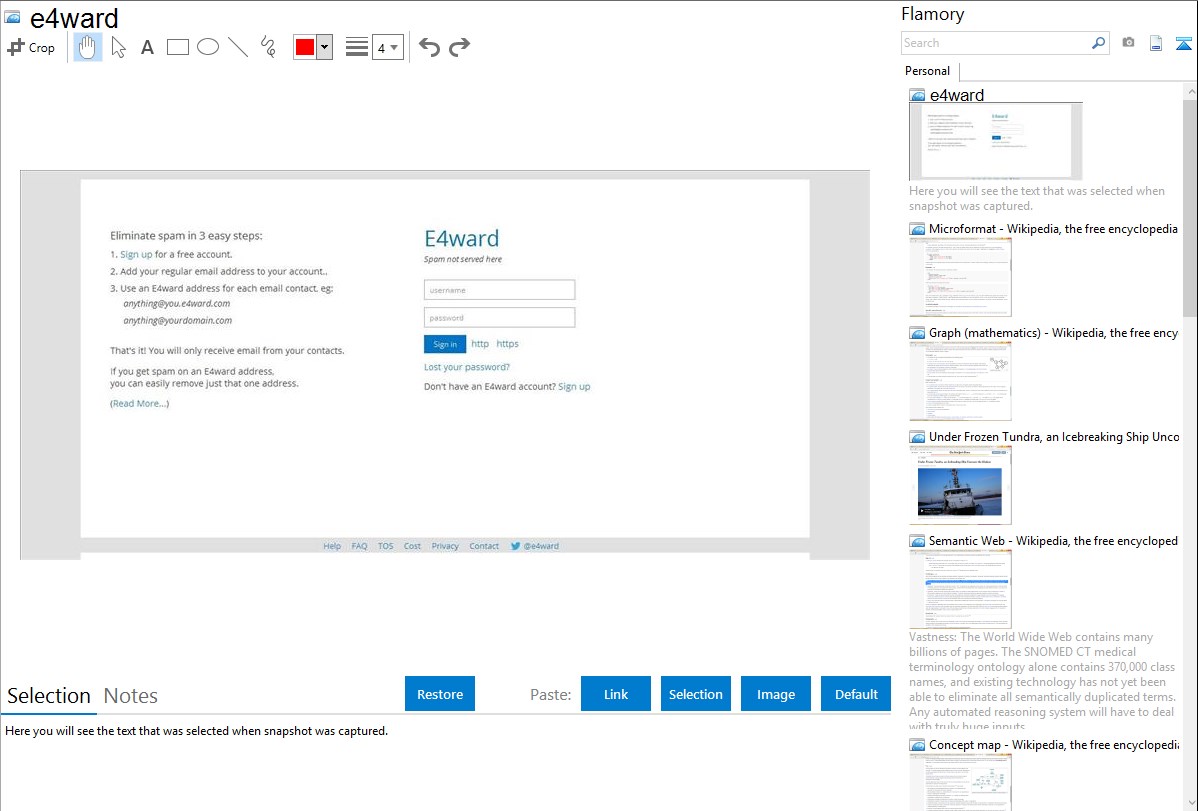Click the icon beside Graph (mathematics) entry
The image size is (1198, 811).
point(917,333)
